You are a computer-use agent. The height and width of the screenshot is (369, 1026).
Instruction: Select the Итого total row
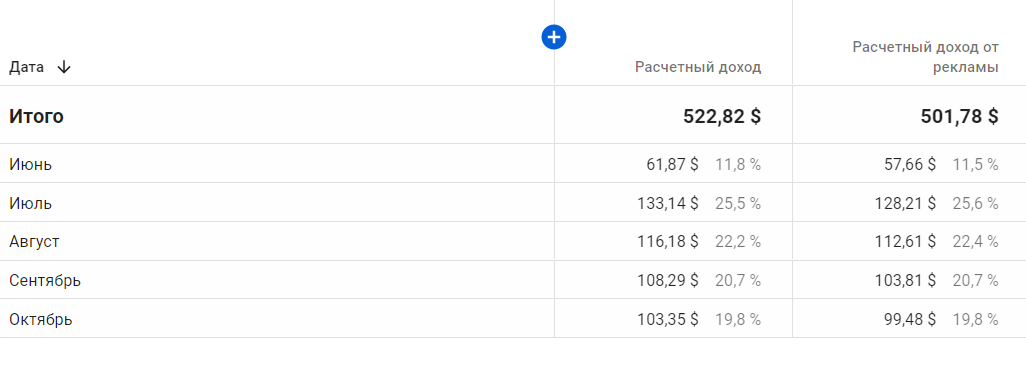click(513, 115)
